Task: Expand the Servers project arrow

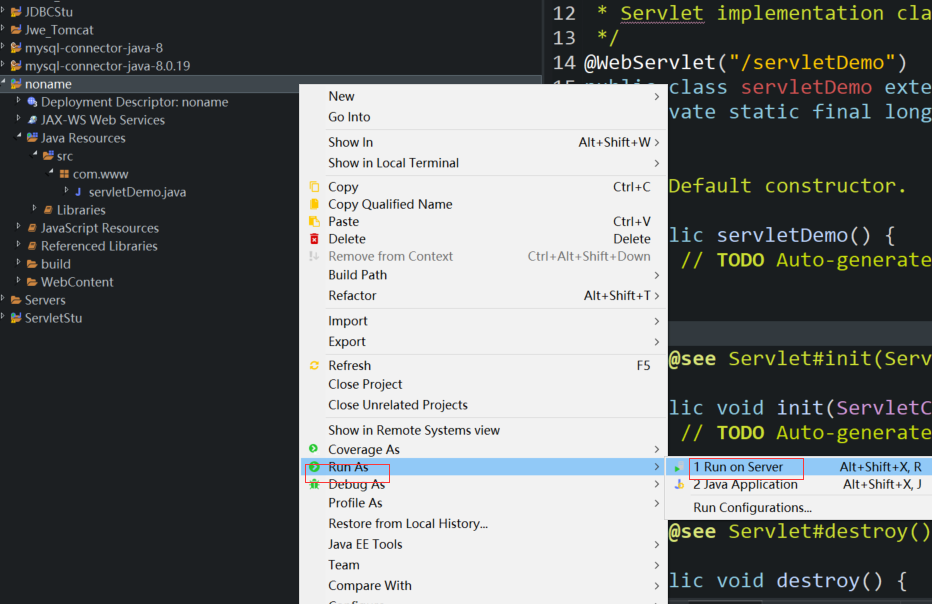Action: click(x=4, y=300)
